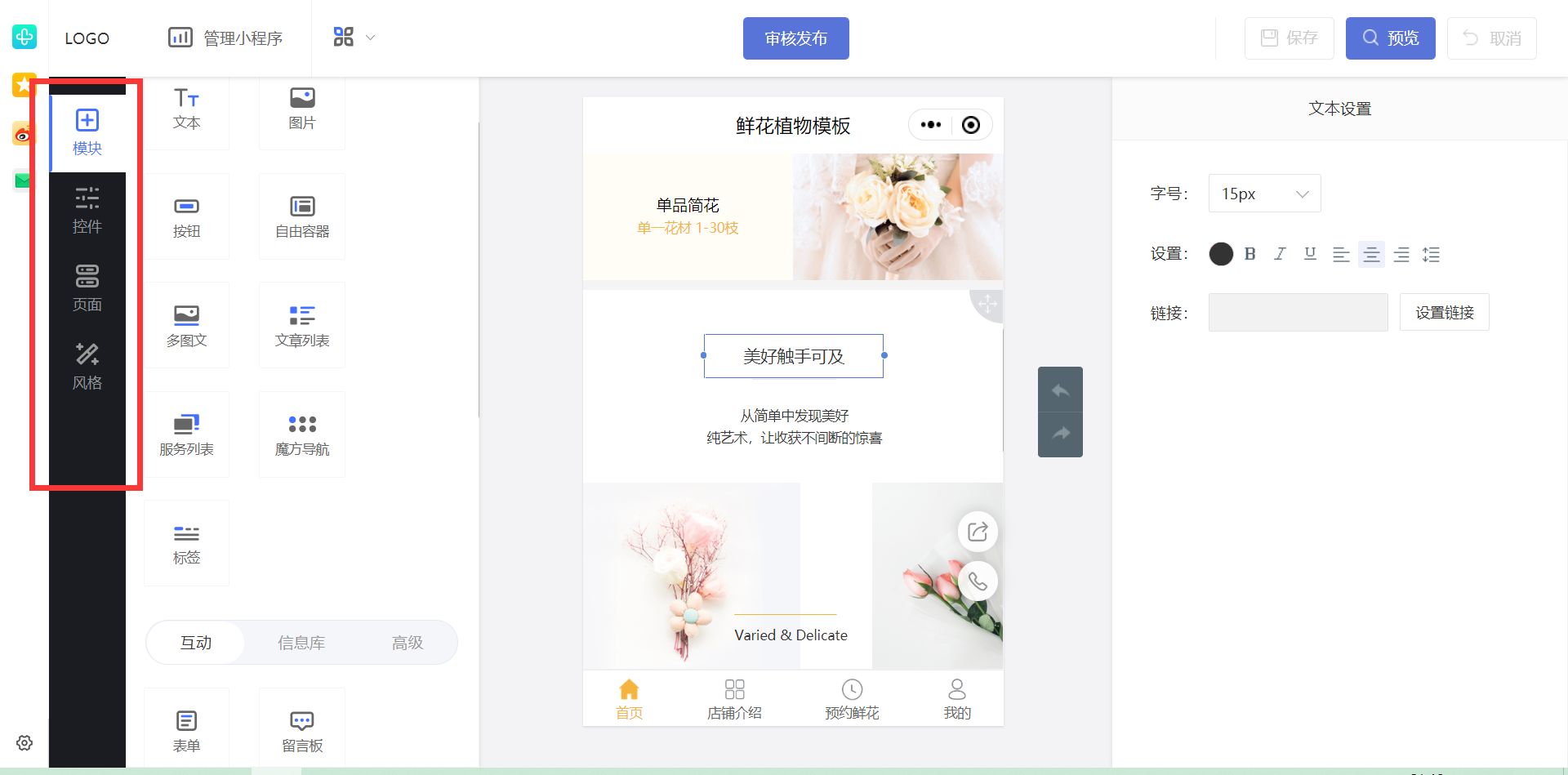
Task: Switch to the 信息库 tab
Action: pos(301,643)
